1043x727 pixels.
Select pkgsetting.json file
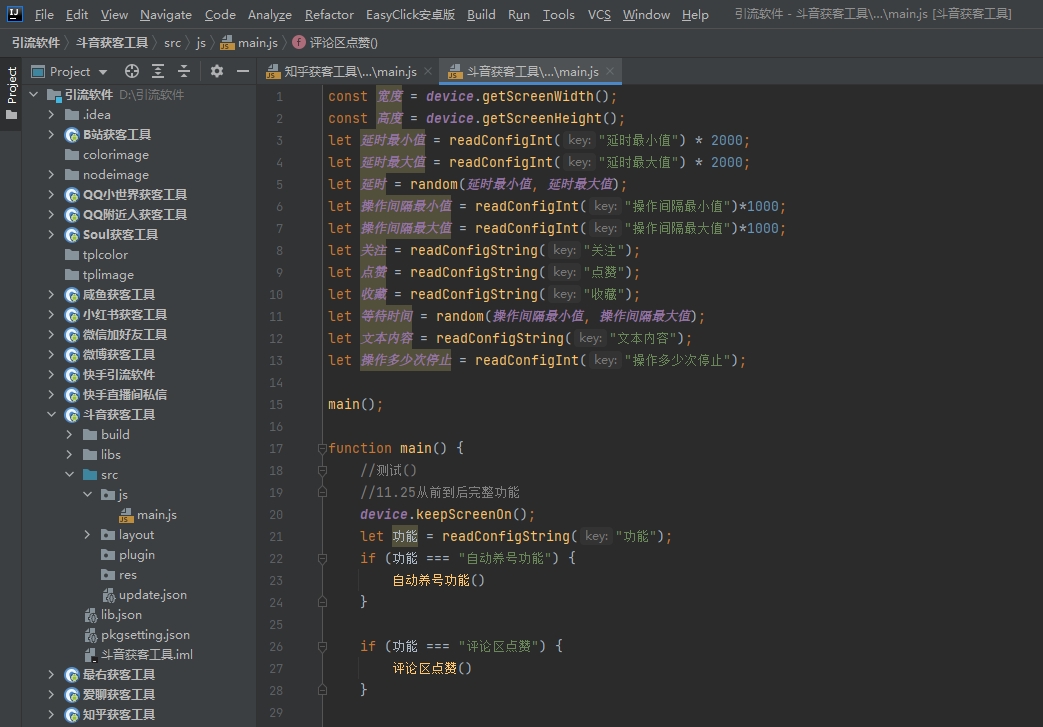tap(137, 635)
